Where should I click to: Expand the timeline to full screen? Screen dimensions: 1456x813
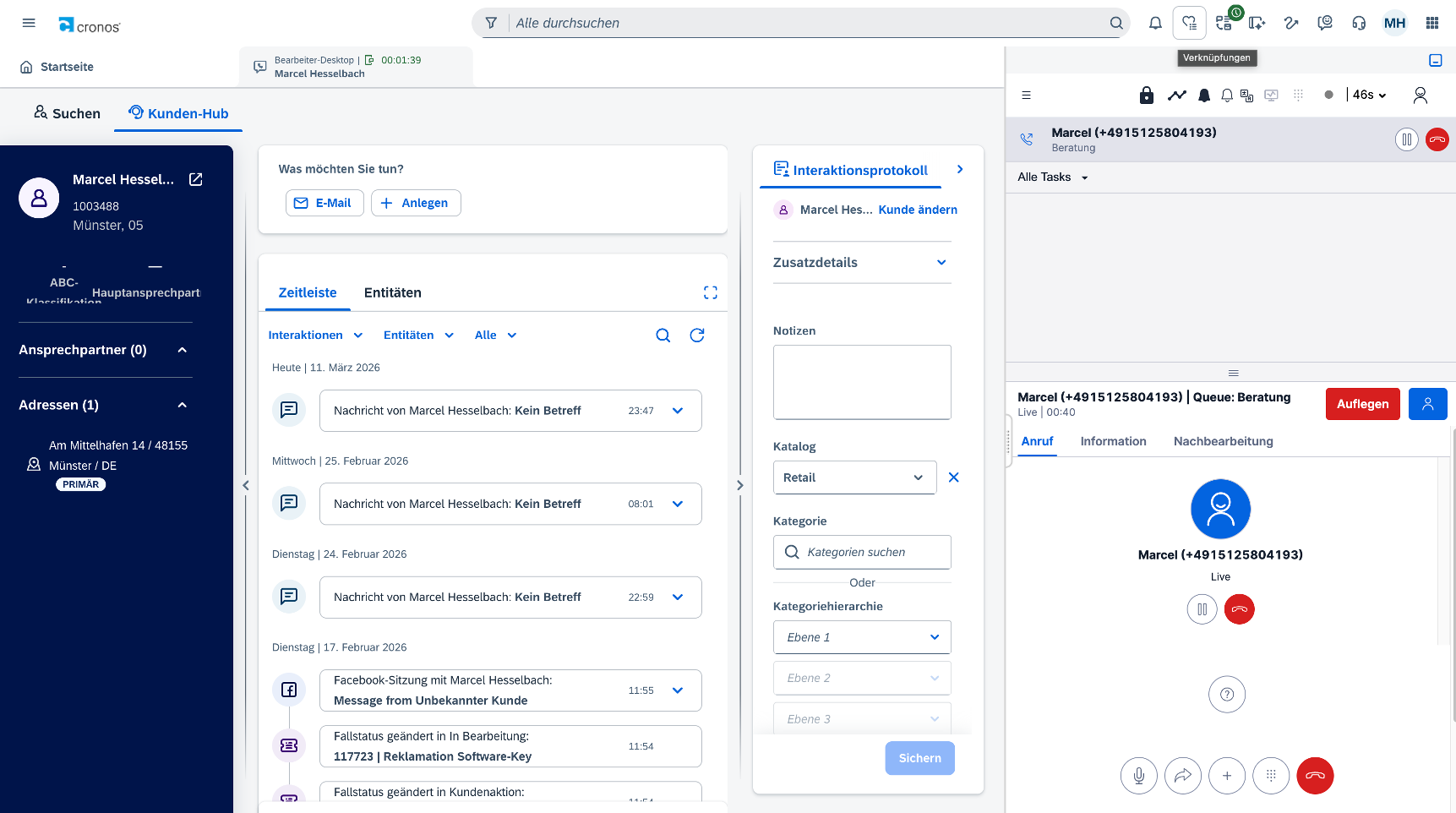click(711, 292)
